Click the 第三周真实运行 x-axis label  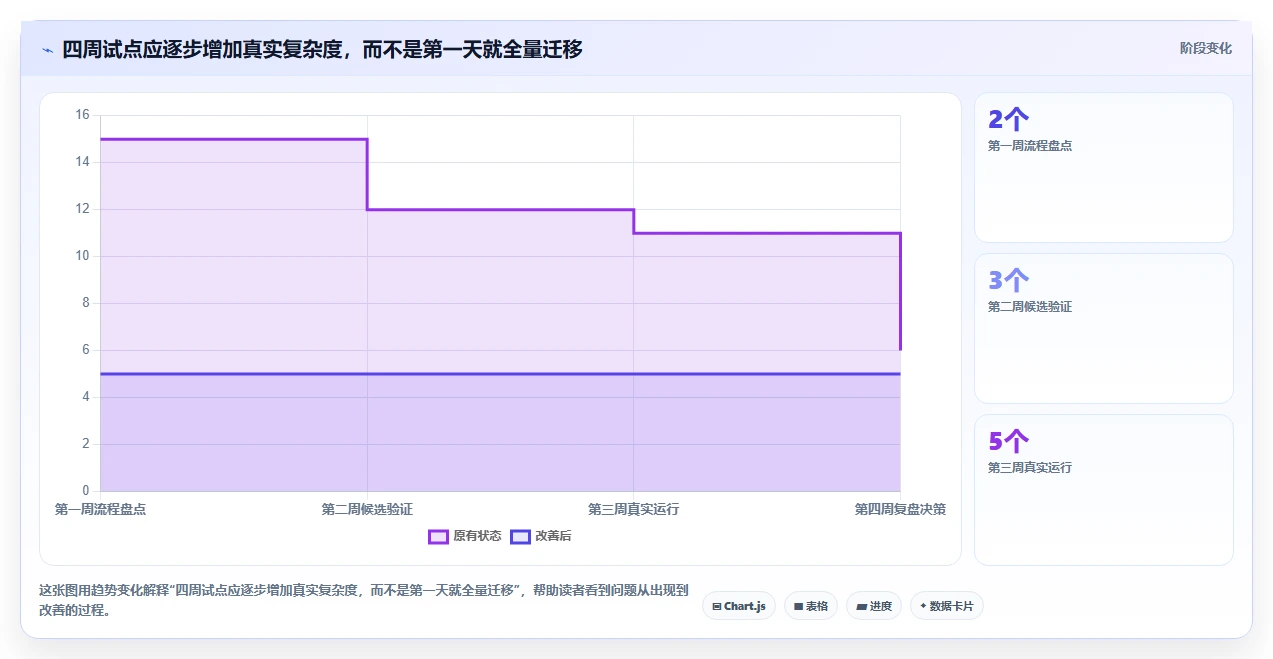click(x=634, y=510)
